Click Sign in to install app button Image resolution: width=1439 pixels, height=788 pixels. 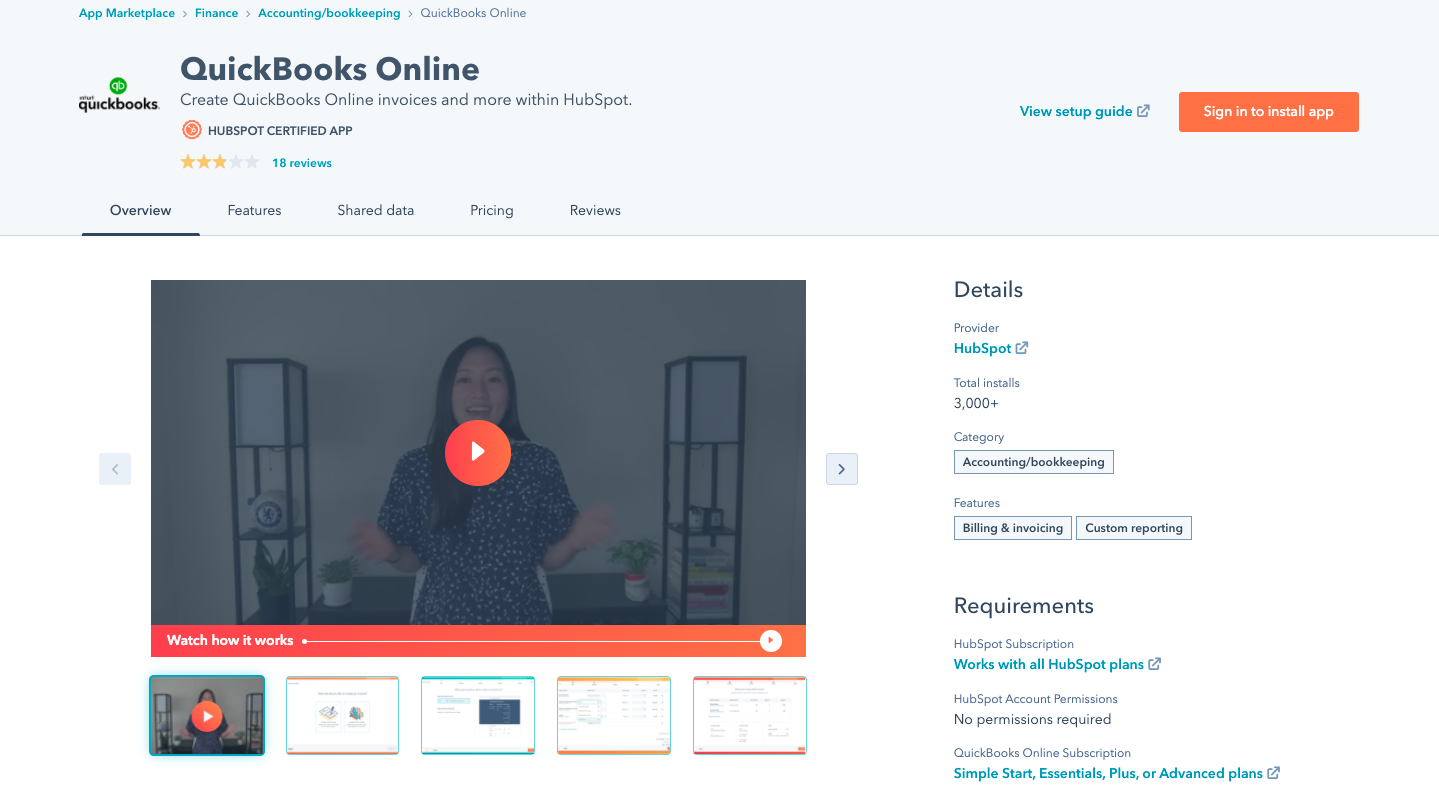pos(1269,112)
